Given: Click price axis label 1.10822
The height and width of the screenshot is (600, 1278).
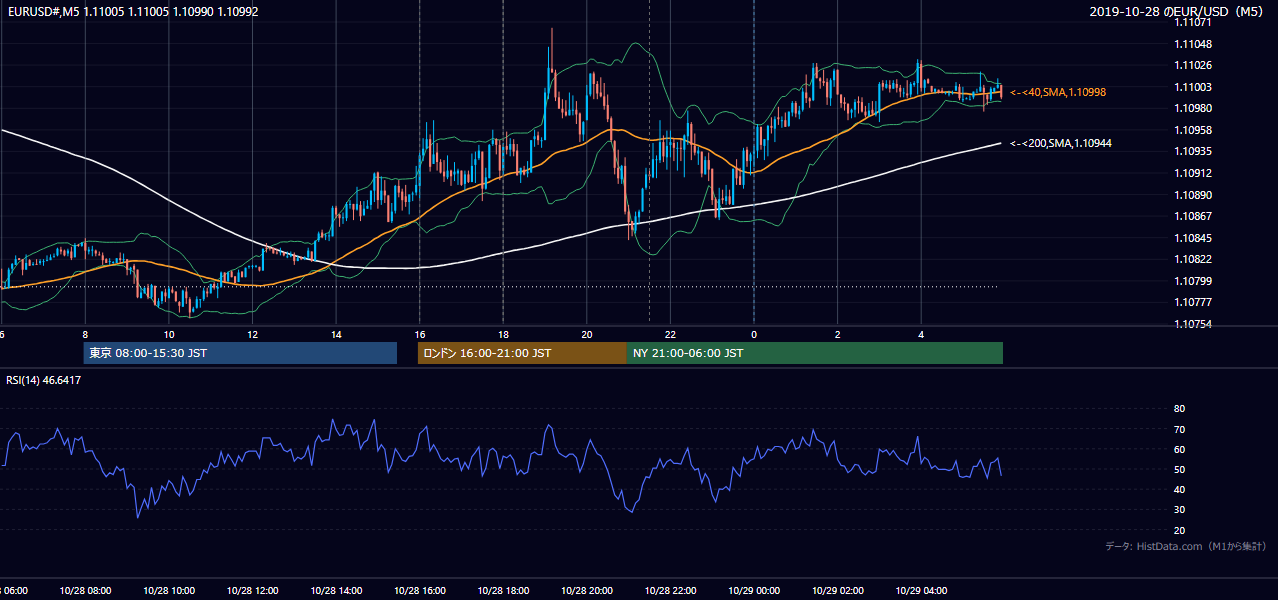Looking at the screenshot, I should coord(1194,260).
